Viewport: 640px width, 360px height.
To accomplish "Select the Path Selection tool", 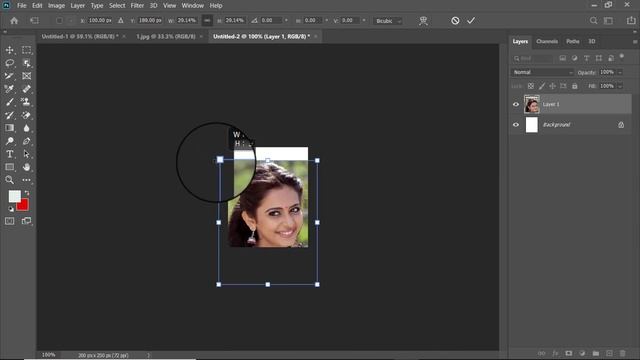I will coord(27,154).
